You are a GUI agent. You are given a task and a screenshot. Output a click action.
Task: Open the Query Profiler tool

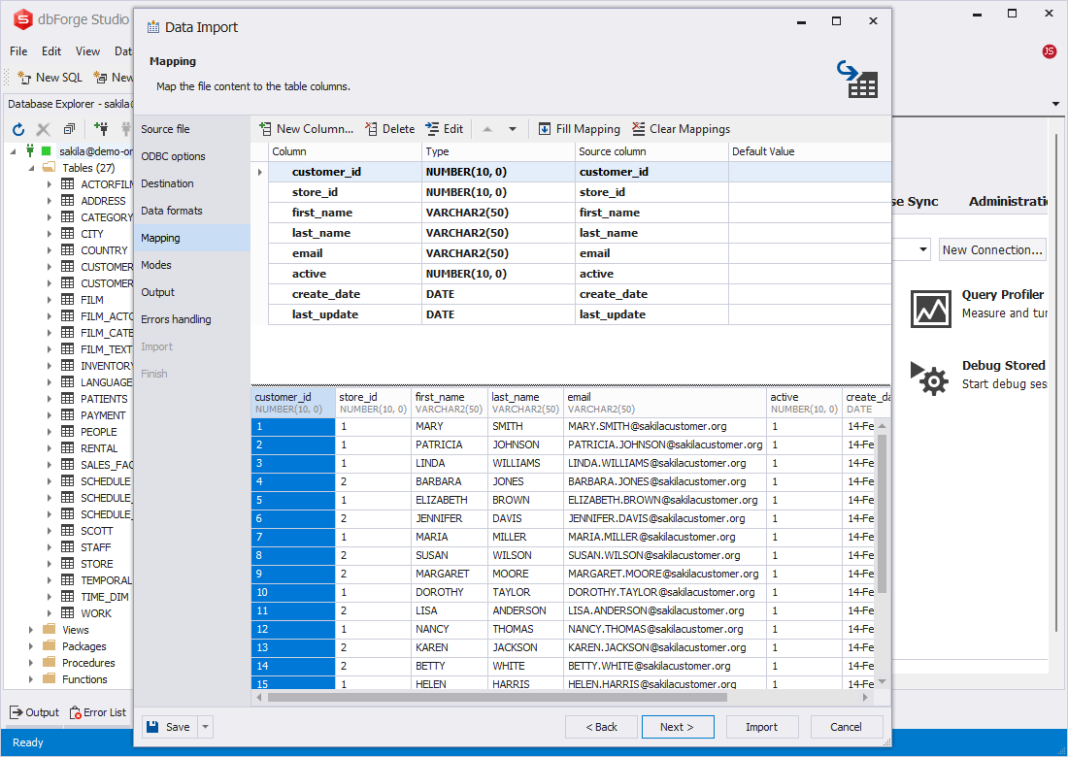[931, 310]
